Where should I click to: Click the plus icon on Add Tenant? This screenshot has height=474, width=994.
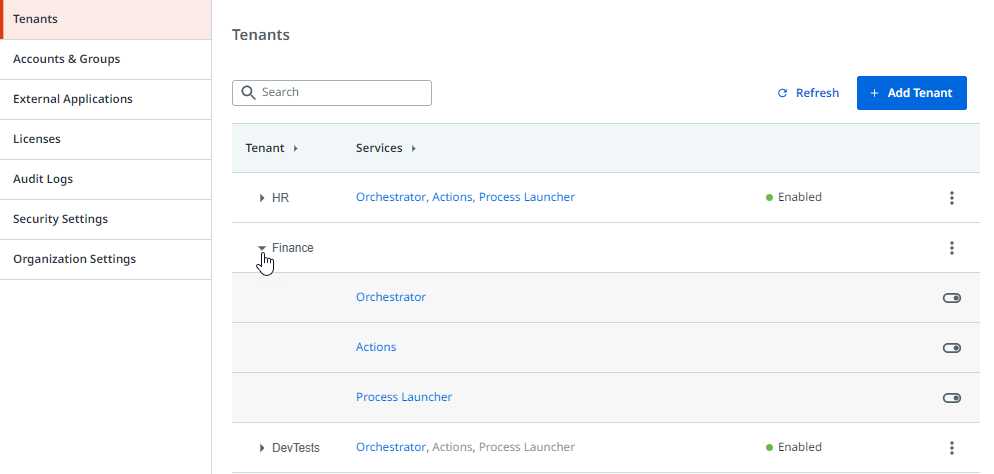[874, 93]
